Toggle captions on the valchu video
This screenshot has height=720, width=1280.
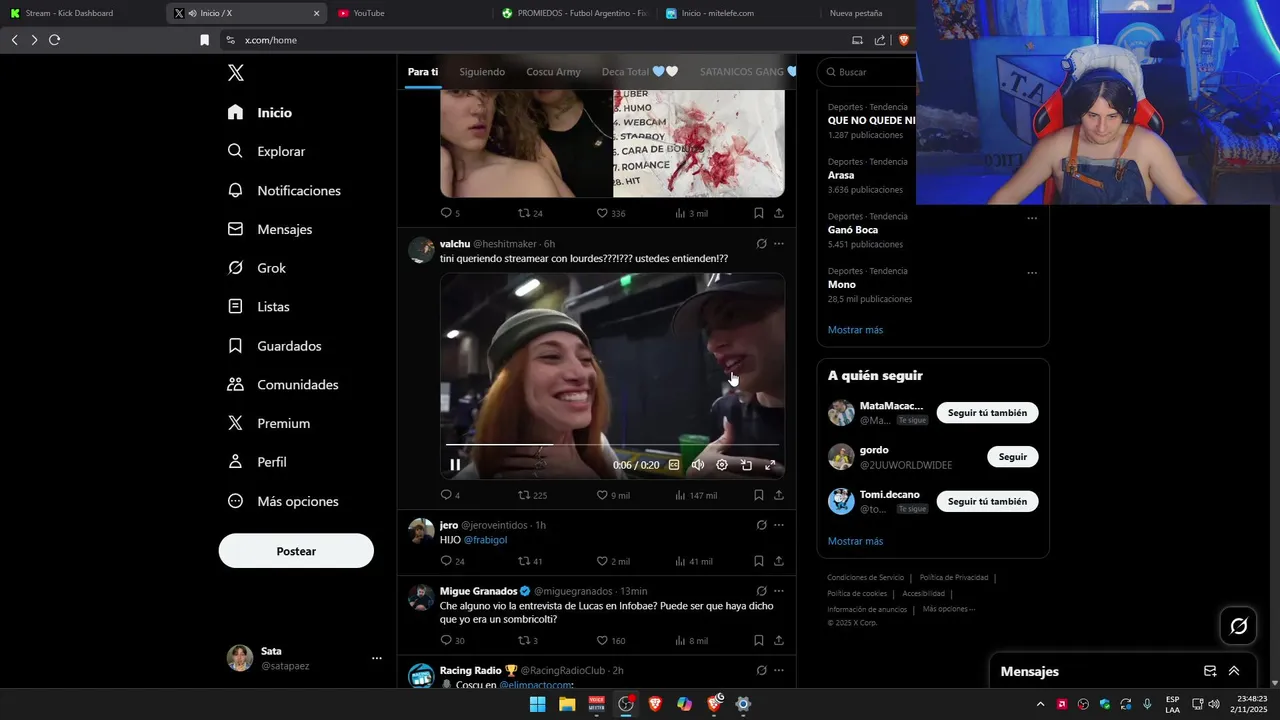tap(674, 465)
